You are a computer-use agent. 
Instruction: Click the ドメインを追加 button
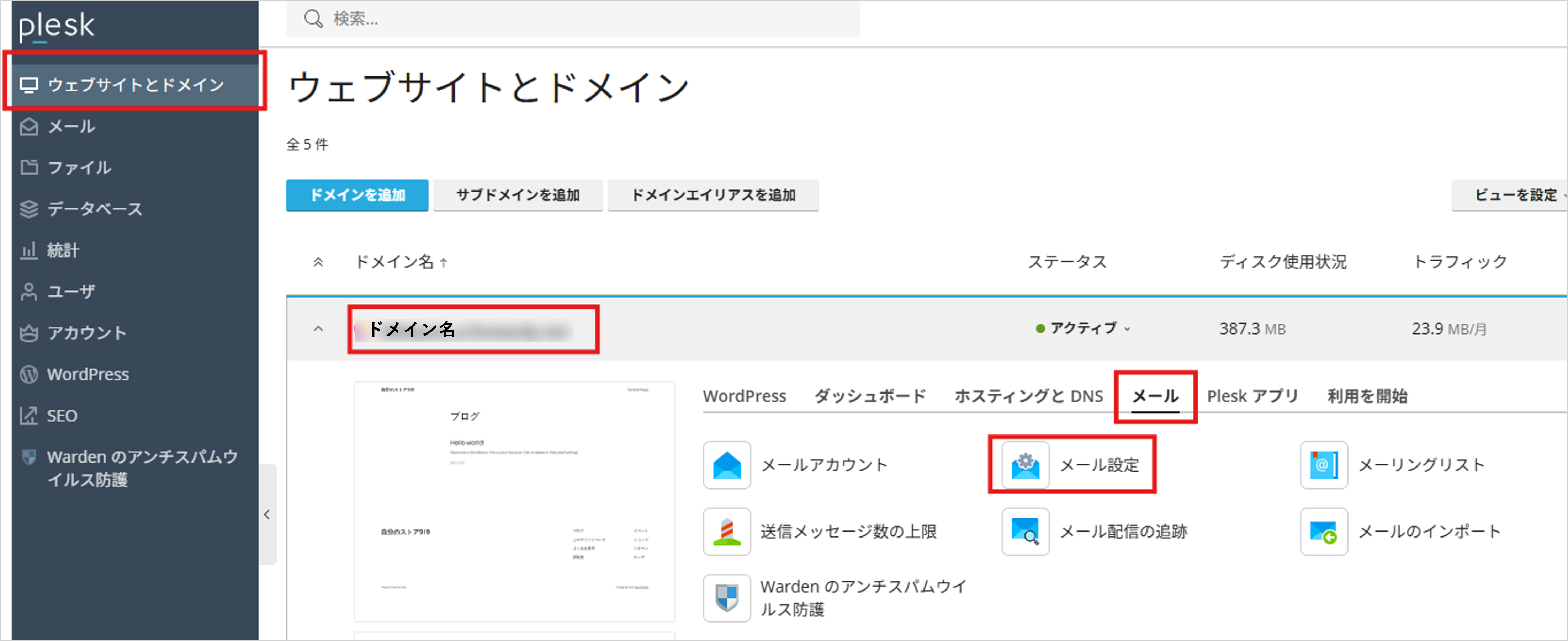coord(357,195)
